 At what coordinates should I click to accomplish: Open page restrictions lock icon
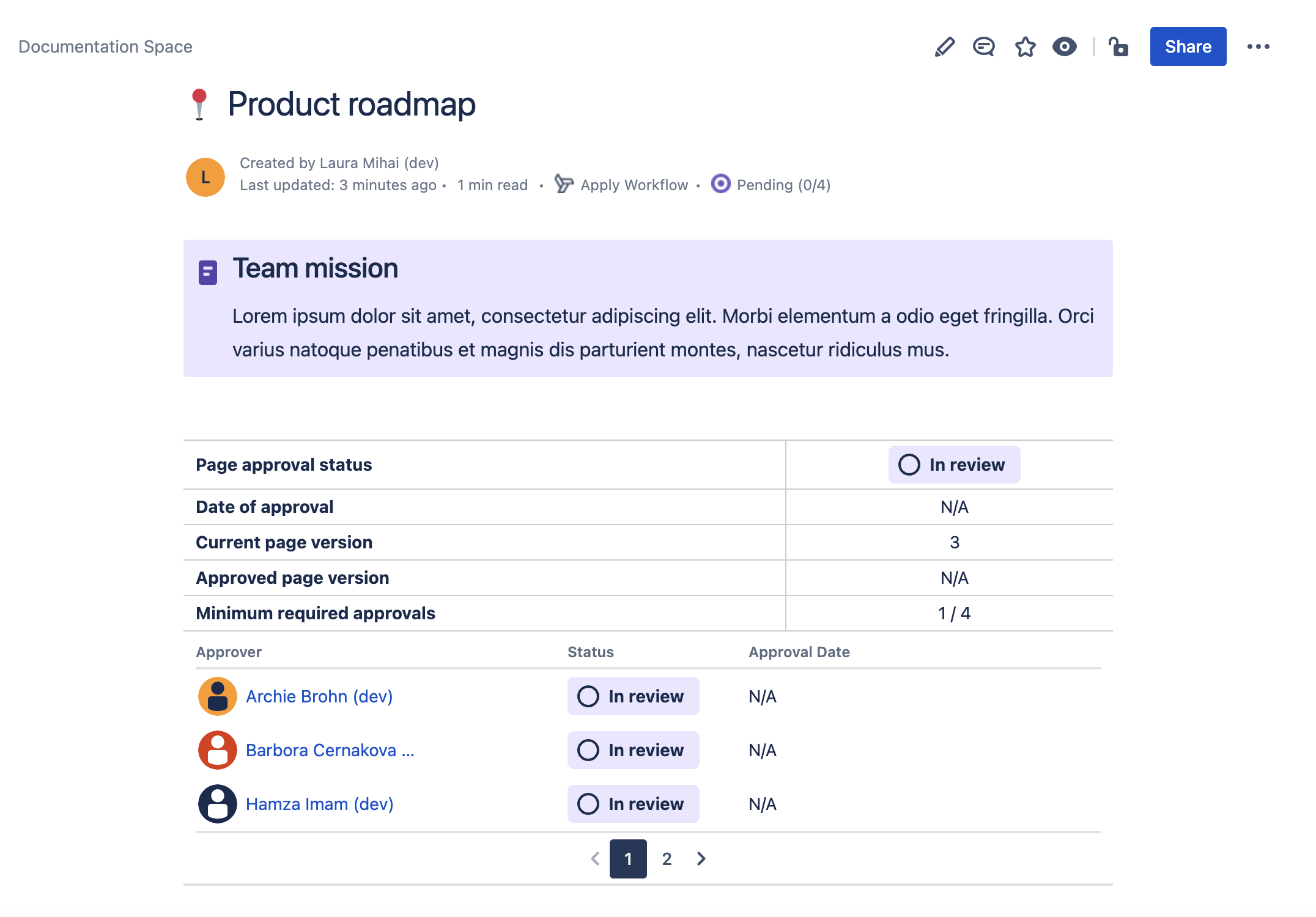coord(1118,47)
